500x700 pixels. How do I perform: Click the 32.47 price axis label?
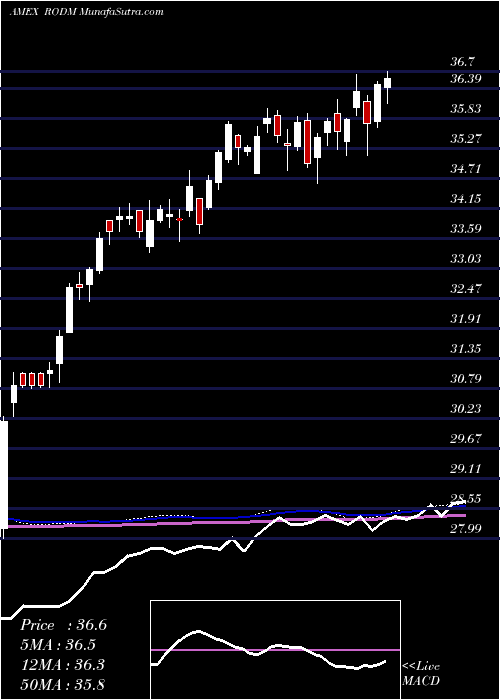pyautogui.click(x=467, y=288)
